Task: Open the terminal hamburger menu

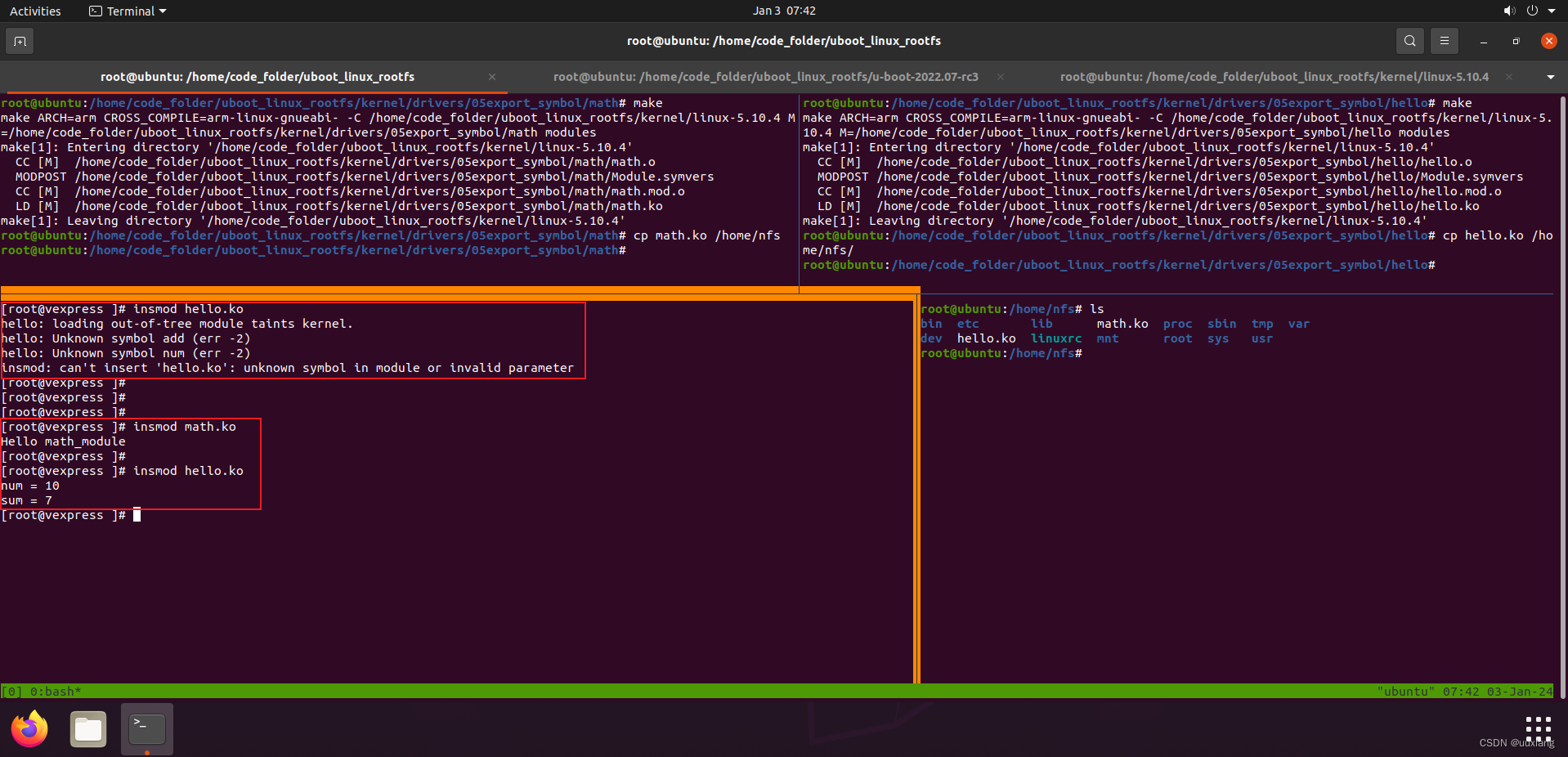Action: 1445,41
